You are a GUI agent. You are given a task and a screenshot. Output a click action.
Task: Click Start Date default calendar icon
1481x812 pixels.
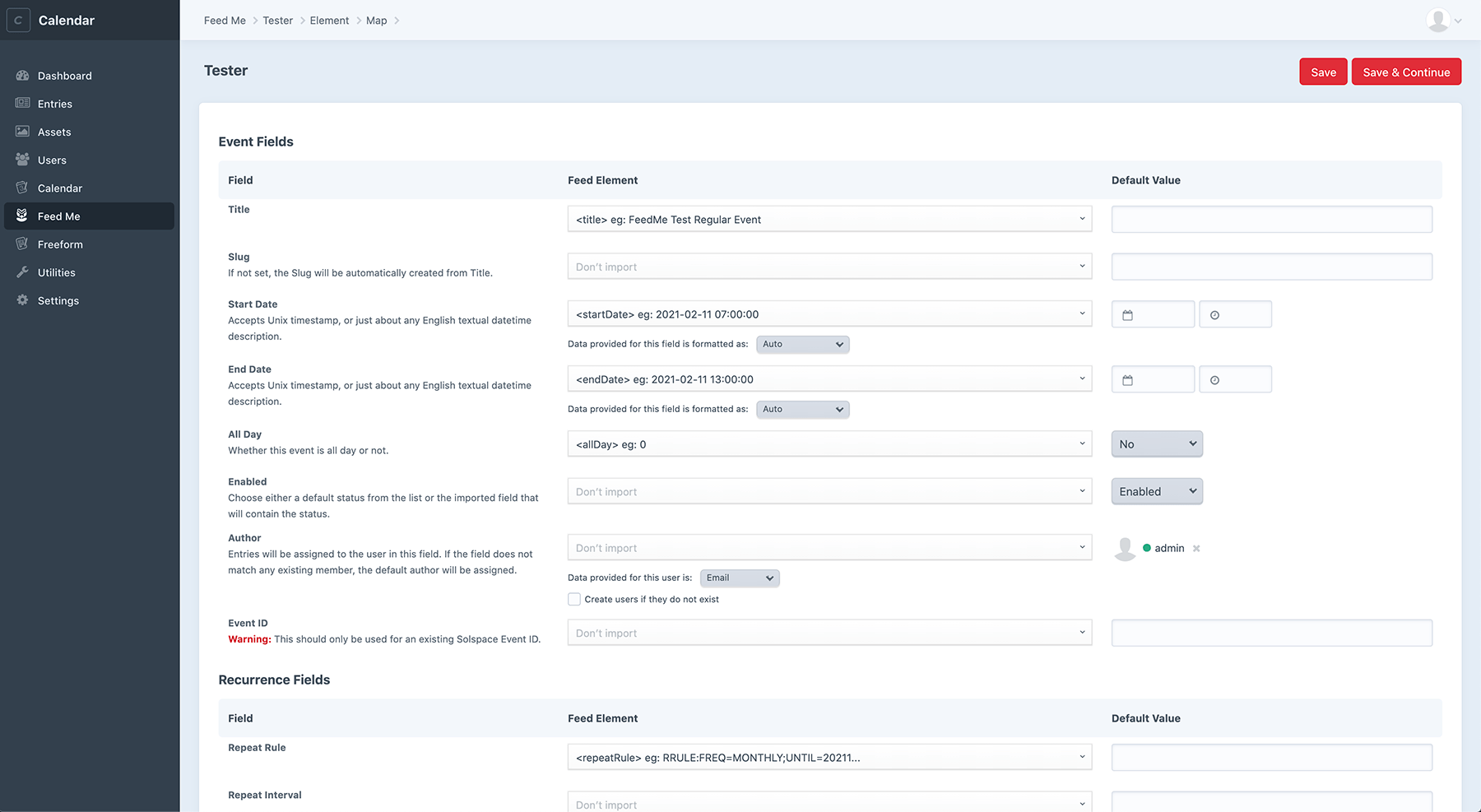(1128, 315)
